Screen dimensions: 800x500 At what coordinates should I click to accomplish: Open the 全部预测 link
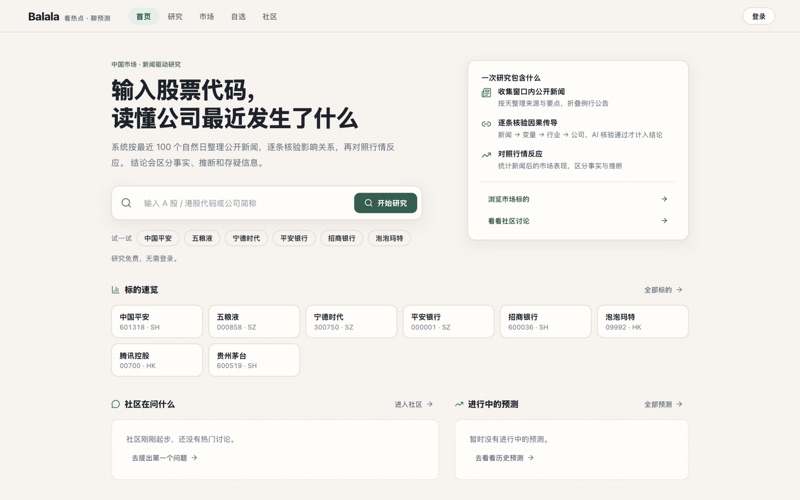pyautogui.click(x=663, y=404)
